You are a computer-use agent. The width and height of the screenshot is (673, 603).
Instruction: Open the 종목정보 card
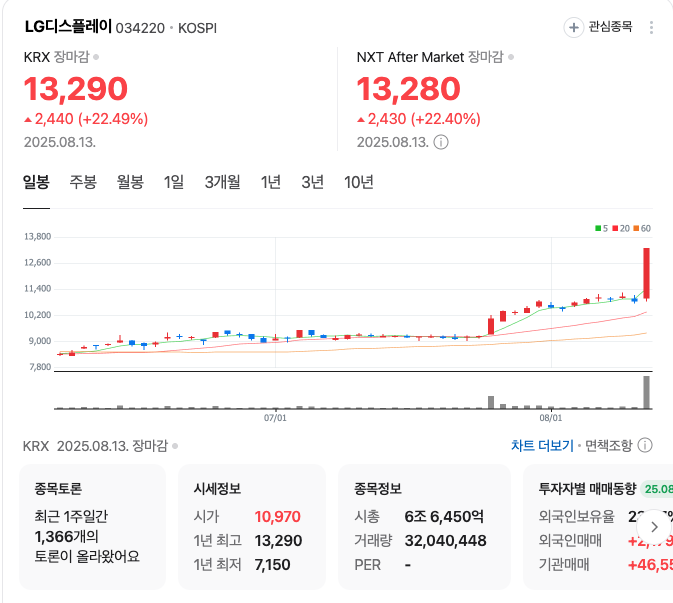click(424, 527)
